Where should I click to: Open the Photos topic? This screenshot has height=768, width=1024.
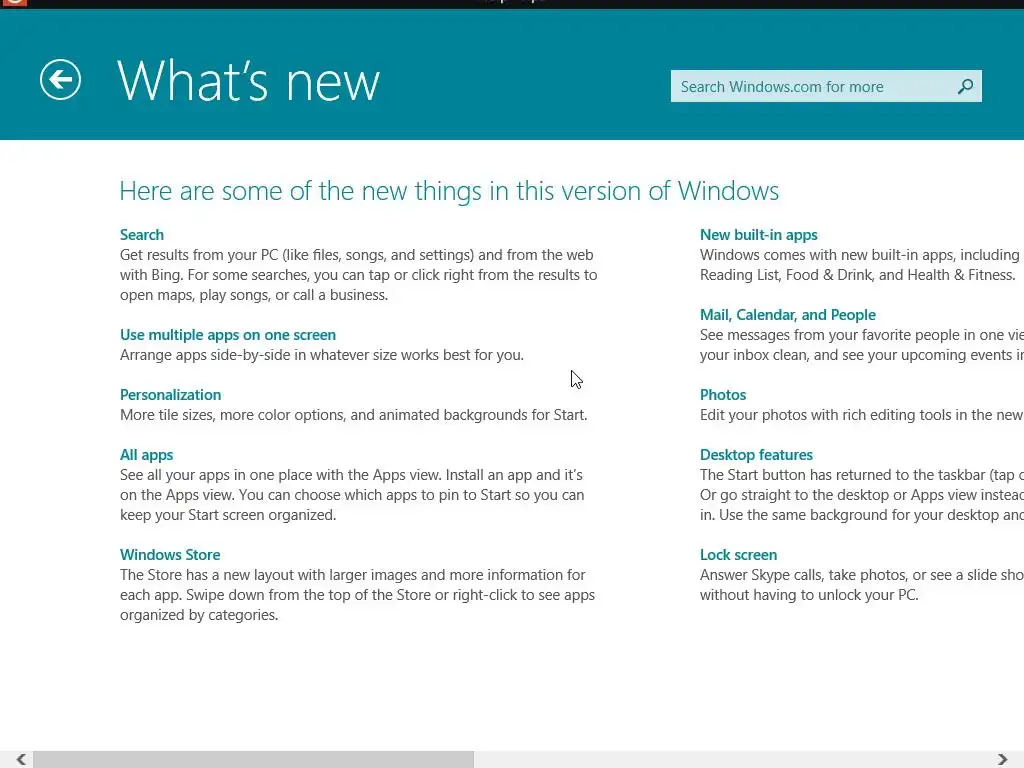click(x=723, y=394)
